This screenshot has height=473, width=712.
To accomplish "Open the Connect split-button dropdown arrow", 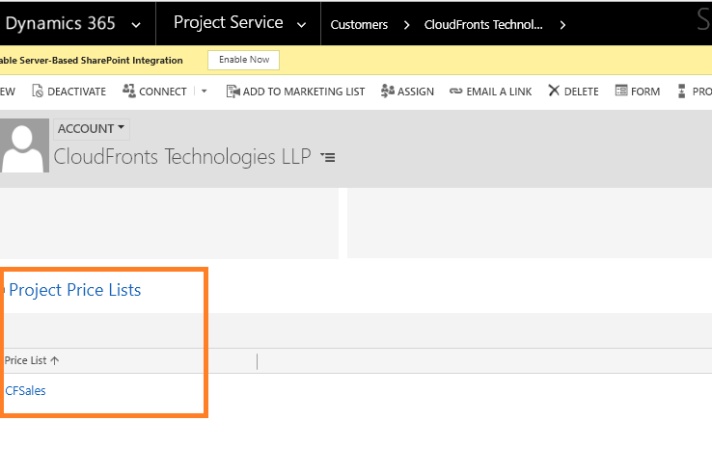I will coord(204,91).
